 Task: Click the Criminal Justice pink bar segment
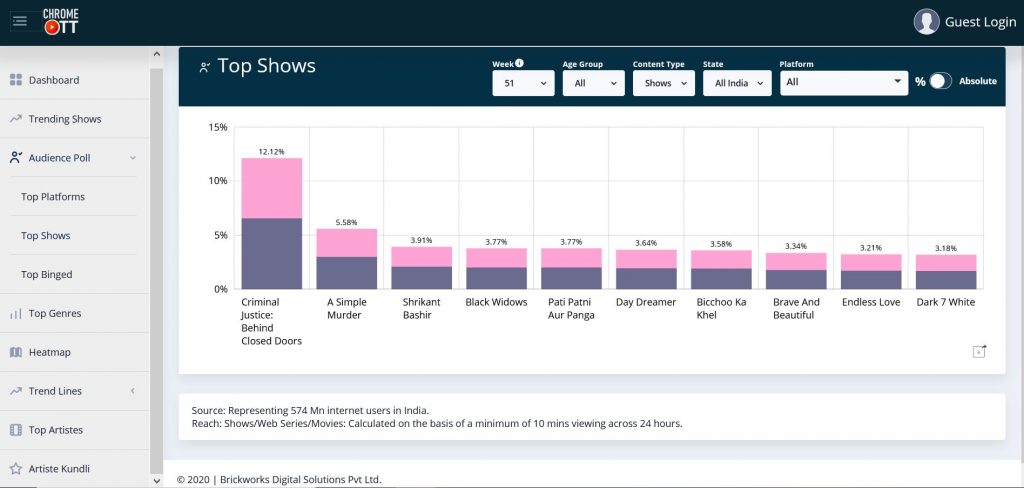pos(272,188)
